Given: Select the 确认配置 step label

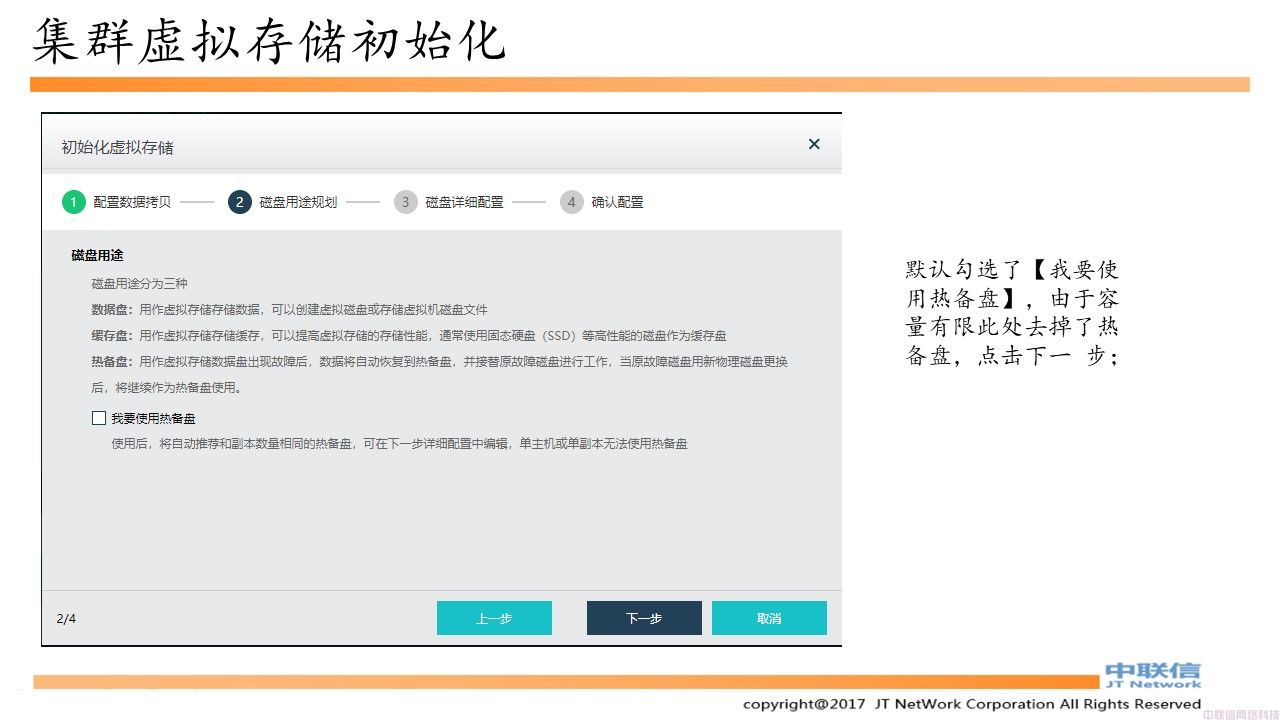Looking at the screenshot, I should (617, 202).
